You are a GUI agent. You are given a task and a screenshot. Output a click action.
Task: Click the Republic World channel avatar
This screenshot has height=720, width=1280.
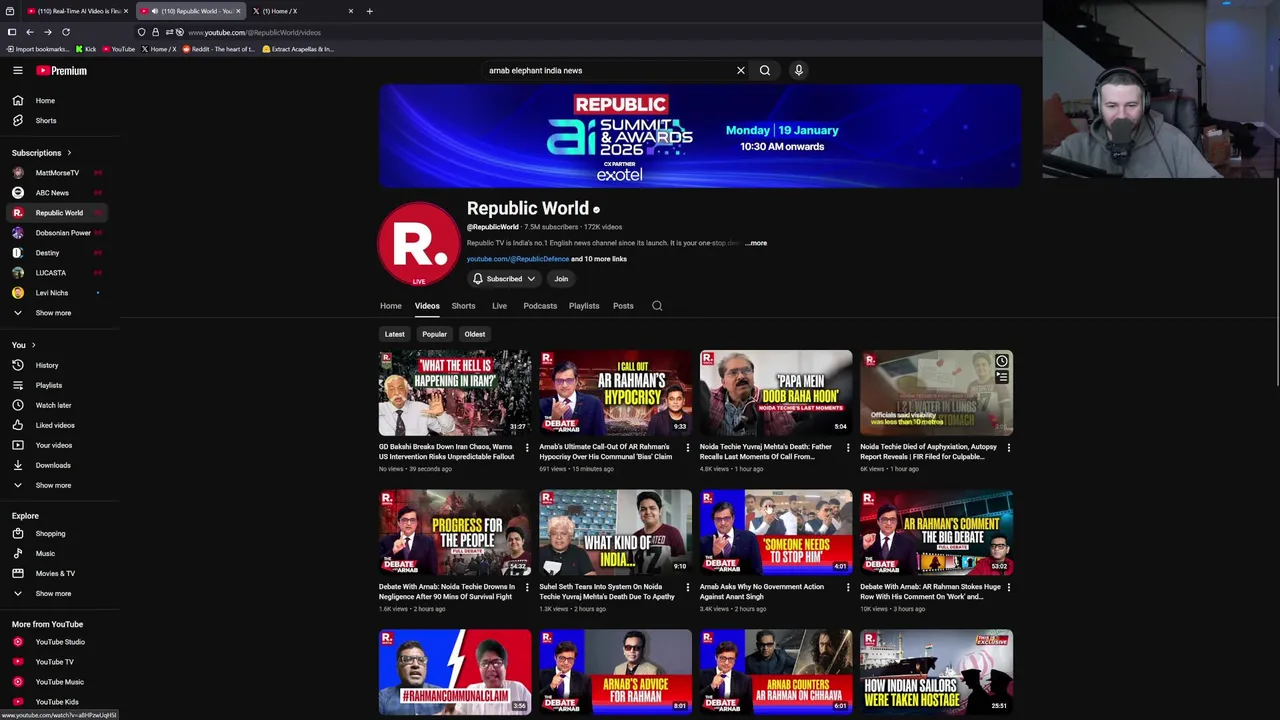418,244
